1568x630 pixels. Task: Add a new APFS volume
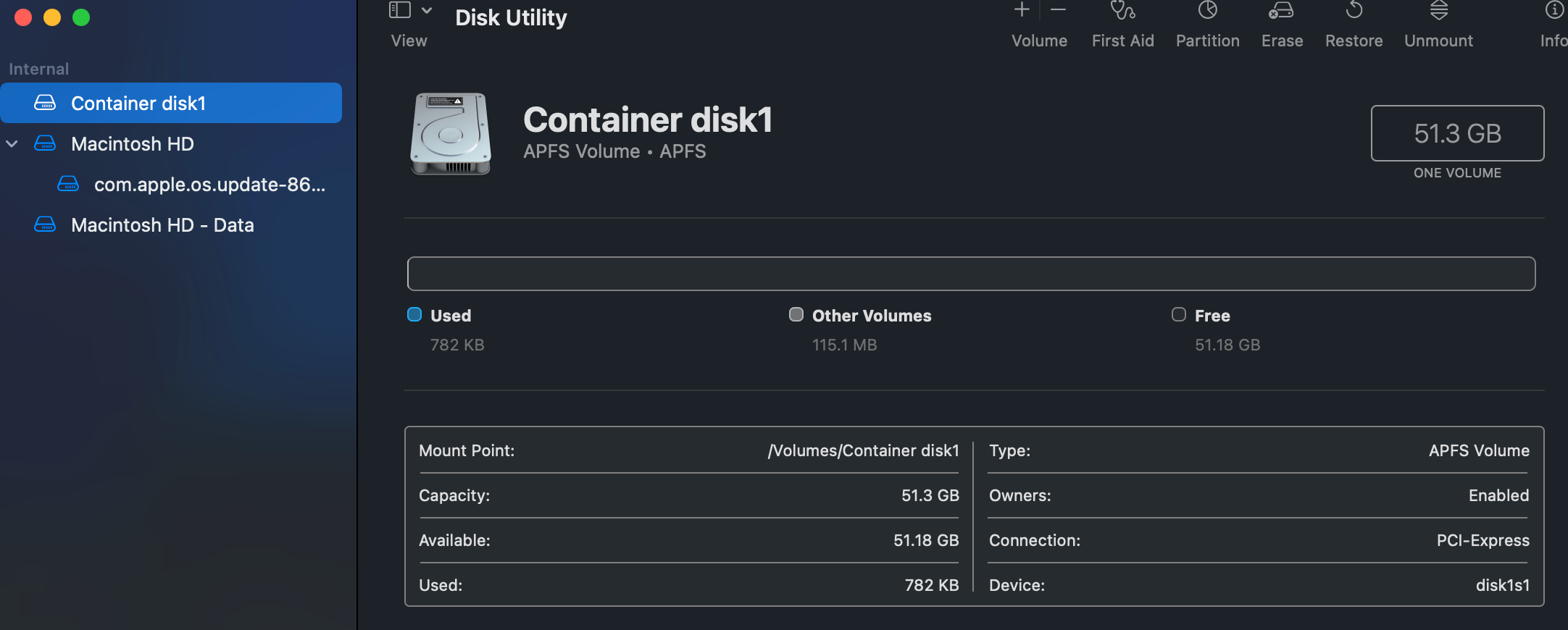(x=1021, y=10)
